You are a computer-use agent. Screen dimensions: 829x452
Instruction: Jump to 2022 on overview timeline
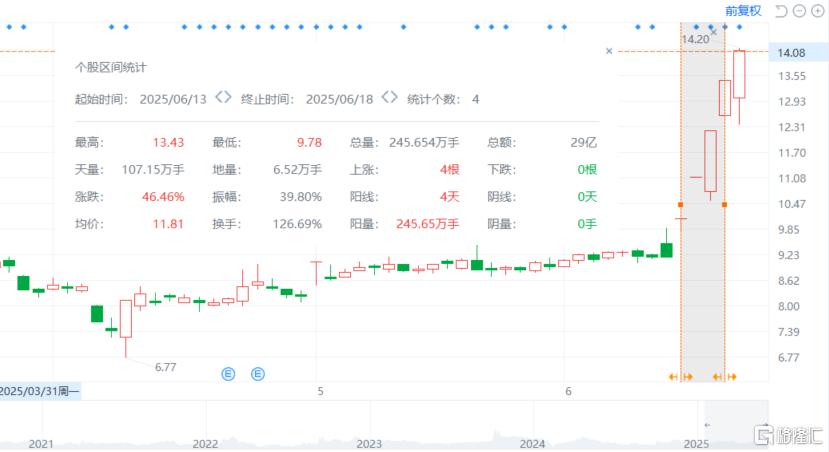point(205,444)
